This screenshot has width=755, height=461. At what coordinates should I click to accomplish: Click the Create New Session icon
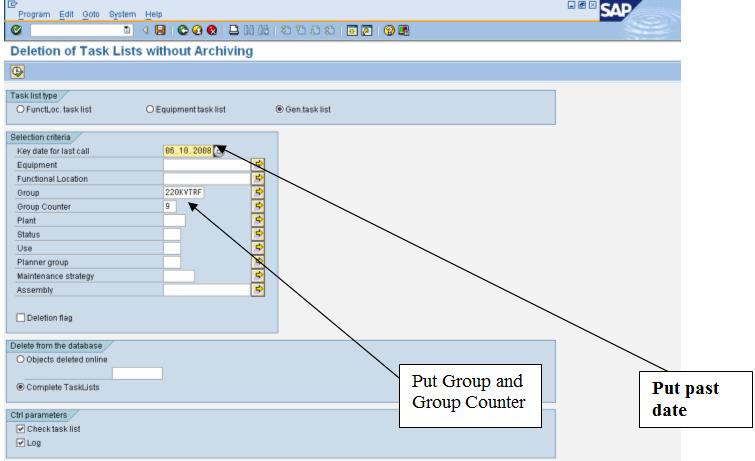tap(352, 30)
